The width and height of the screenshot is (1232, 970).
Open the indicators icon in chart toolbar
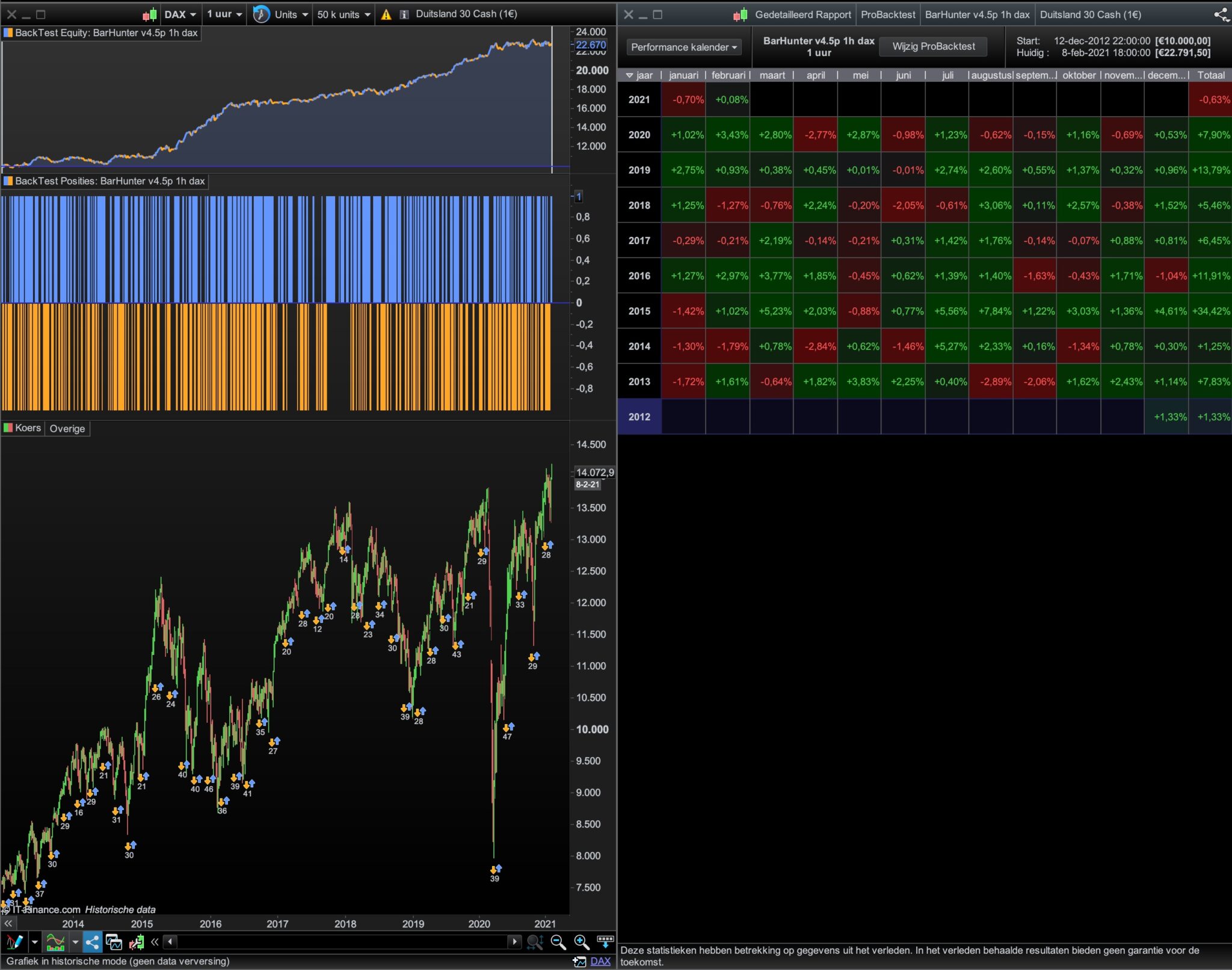[x=55, y=942]
